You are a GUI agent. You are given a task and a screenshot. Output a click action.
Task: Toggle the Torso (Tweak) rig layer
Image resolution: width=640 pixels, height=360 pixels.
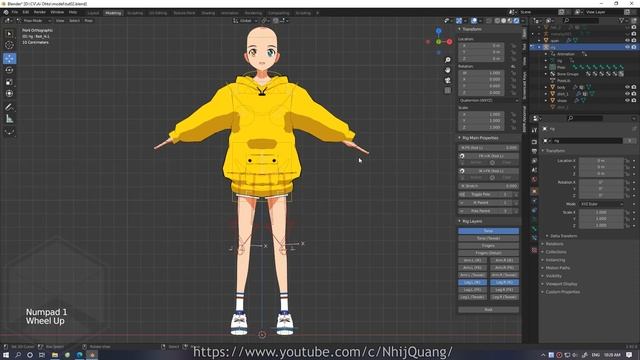(x=488, y=238)
